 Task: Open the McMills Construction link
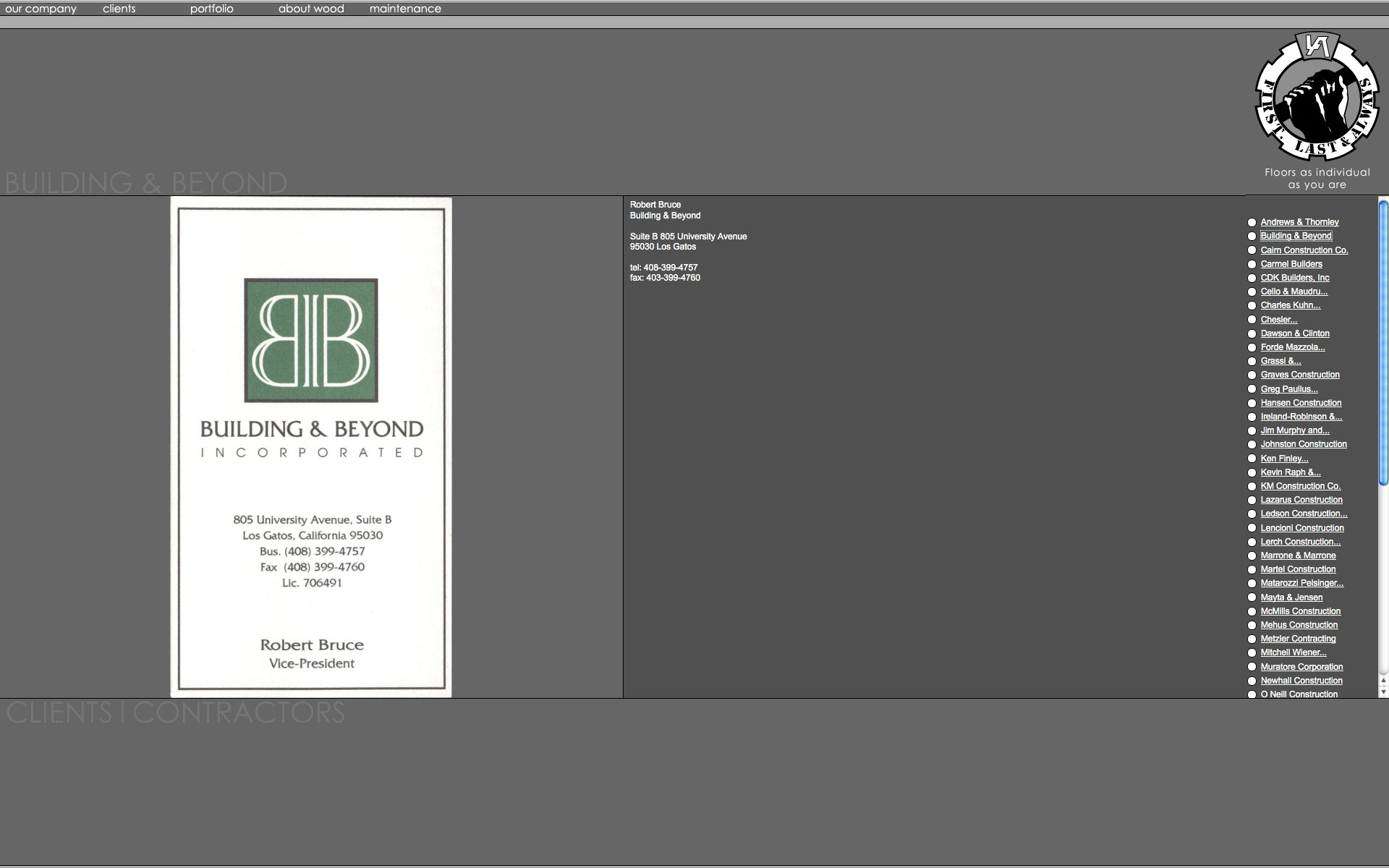click(1301, 611)
